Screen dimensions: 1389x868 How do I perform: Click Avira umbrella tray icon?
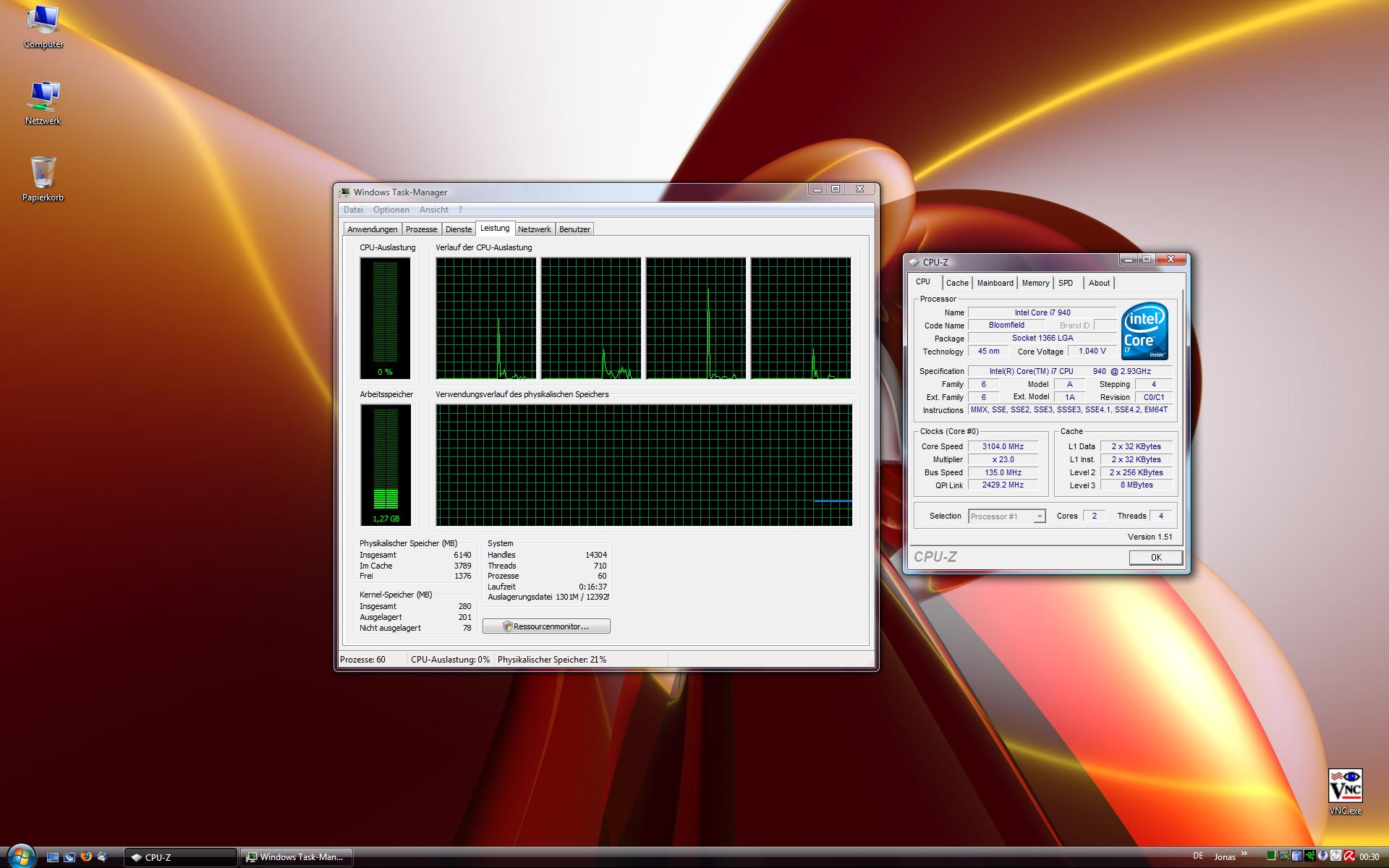point(1349,856)
